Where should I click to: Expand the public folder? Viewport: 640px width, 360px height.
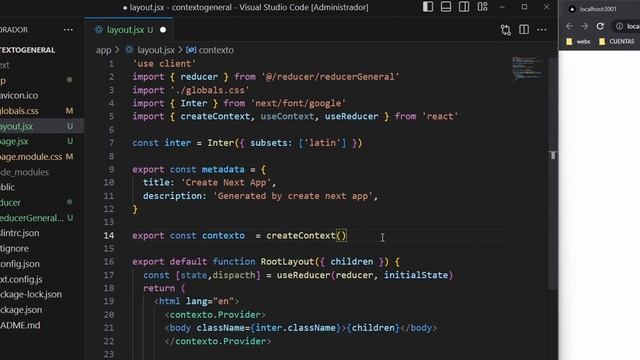pyautogui.click(x=8, y=187)
